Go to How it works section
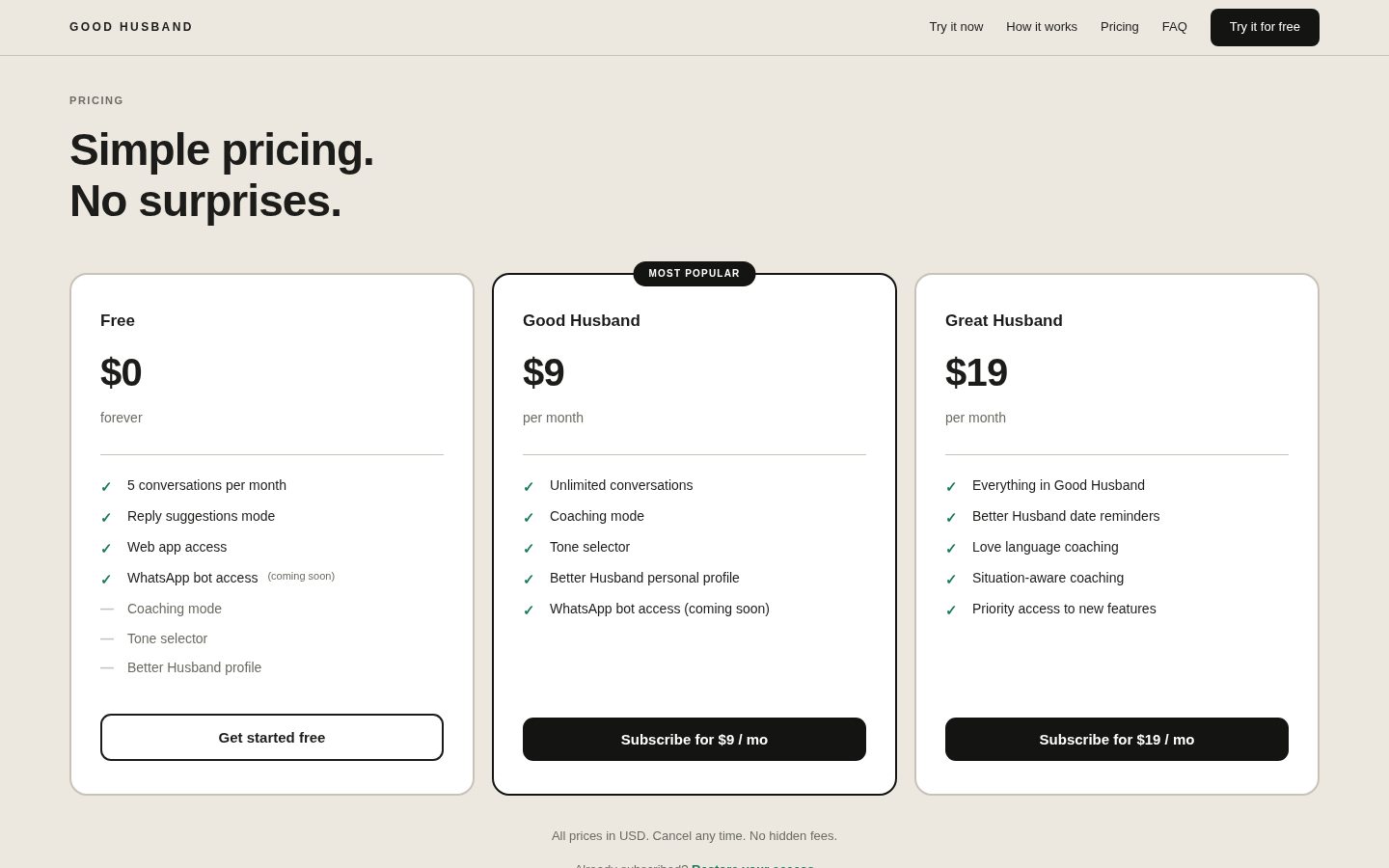The image size is (1389, 868). pos(1042,27)
